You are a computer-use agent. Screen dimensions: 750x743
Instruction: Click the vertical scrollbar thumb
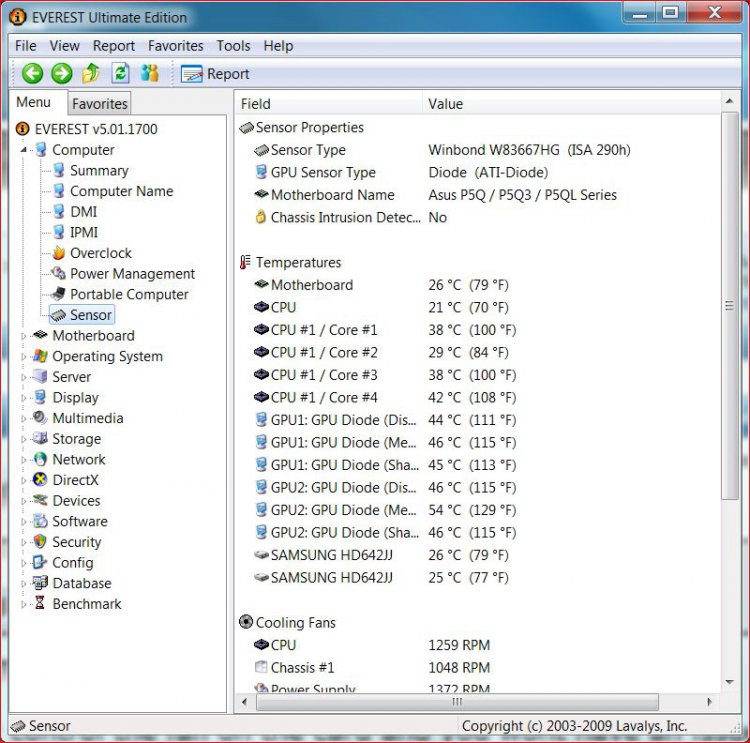pos(729,306)
